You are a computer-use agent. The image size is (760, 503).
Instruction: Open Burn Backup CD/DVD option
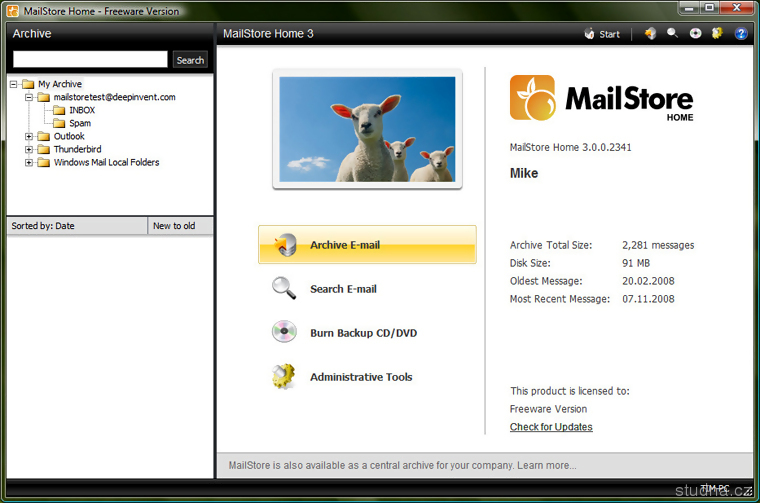364,333
